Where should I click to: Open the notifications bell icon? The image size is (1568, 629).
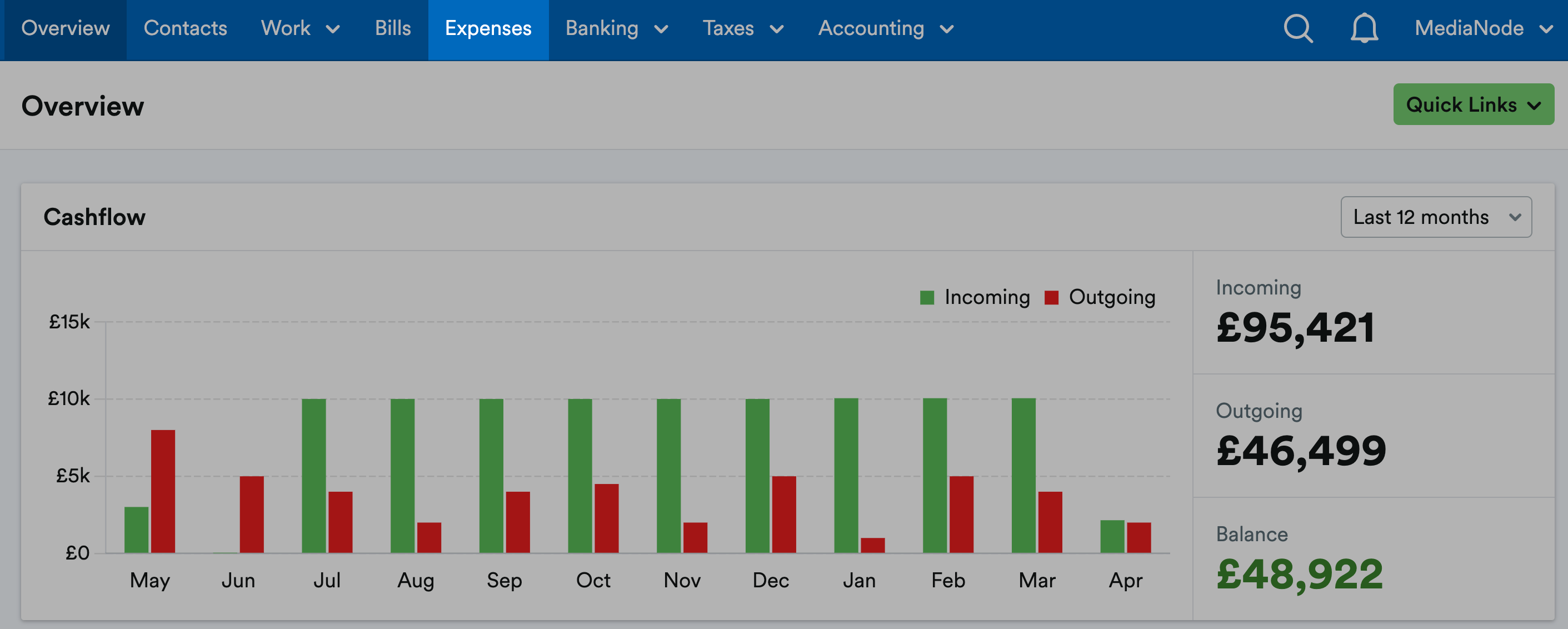tap(1364, 28)
